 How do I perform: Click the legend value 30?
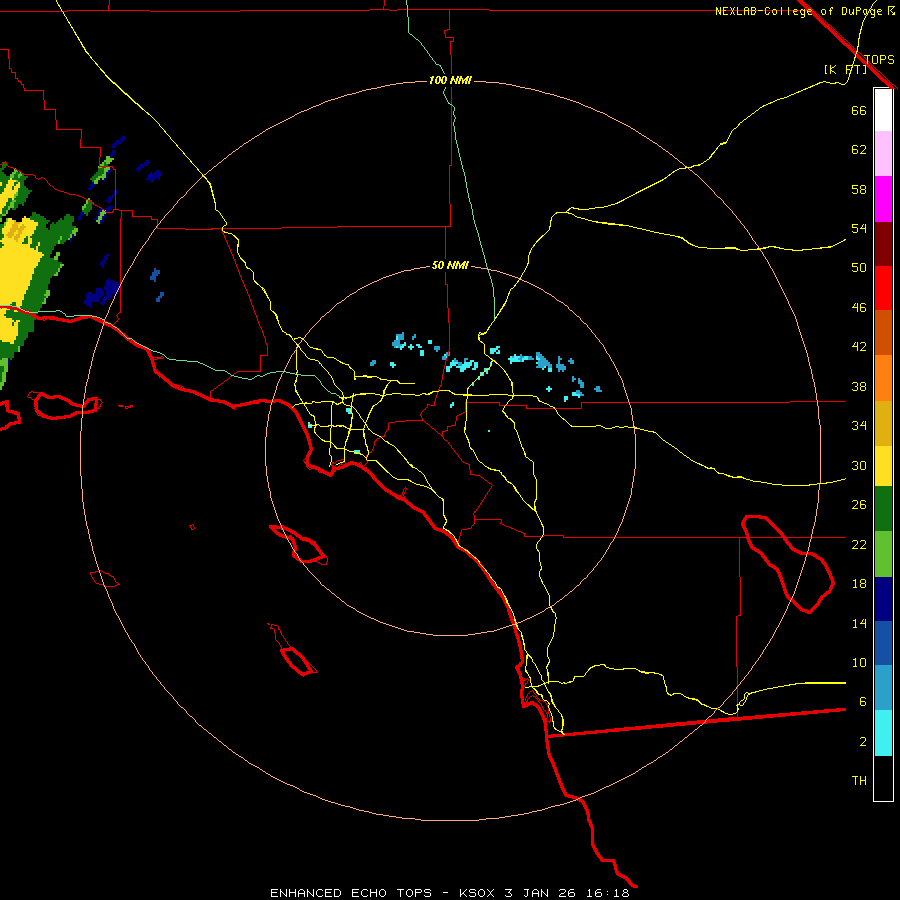coord(859,465)
